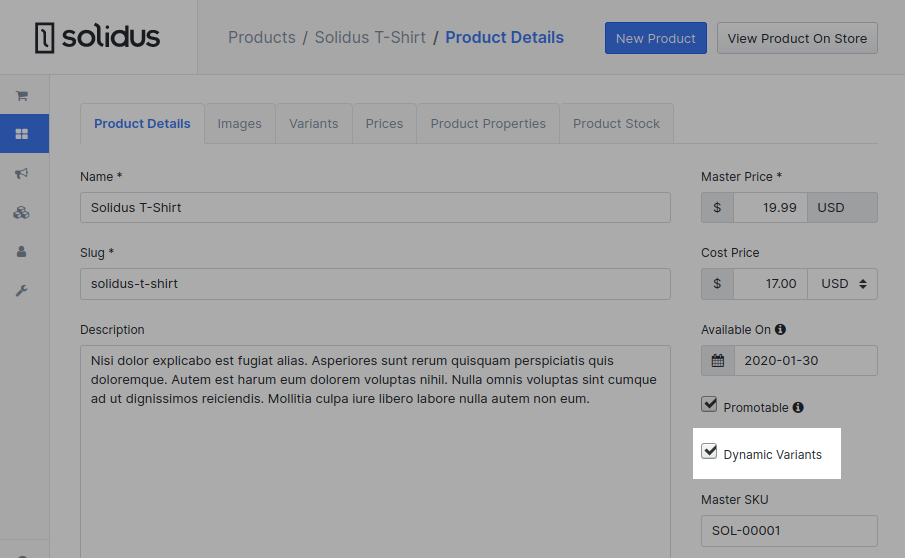Click the Promotable info icon
This screenshot has height=558, width=905.
[798, 407]
